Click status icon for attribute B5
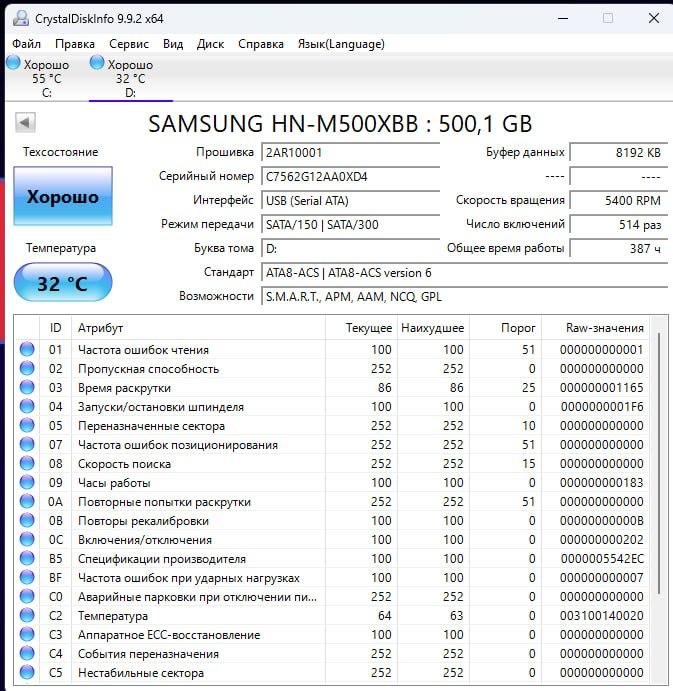The image size is (673, 691). point(27,558)
